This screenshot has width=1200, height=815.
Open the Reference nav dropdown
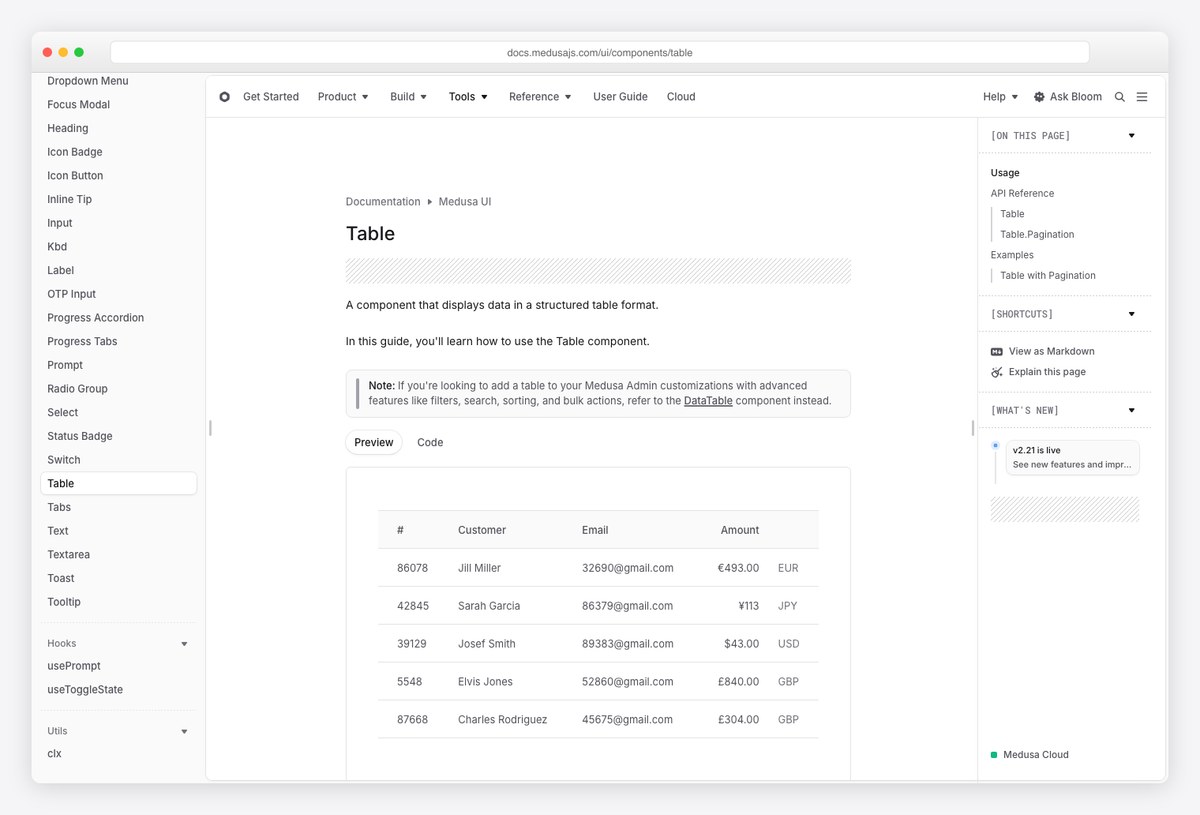[x=540, y=97]
